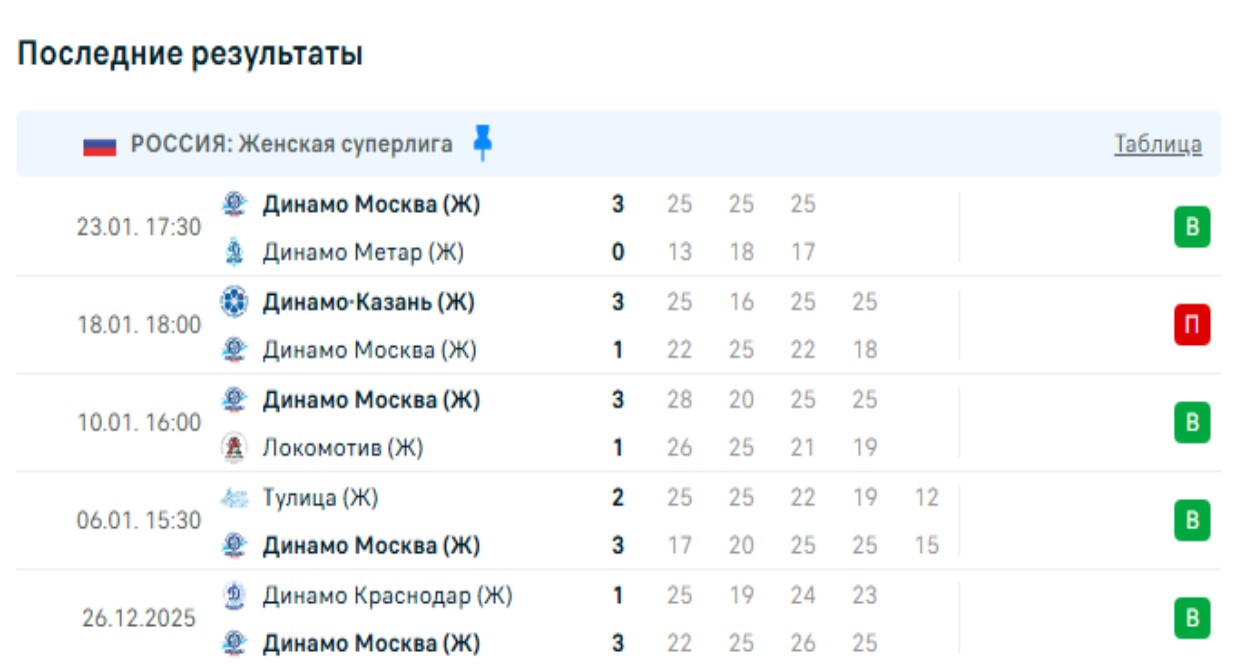This screenshot has height=666, width=1236.
Task: Open team Динамо Краснодар (Ж)
Action: coord(387,596)
